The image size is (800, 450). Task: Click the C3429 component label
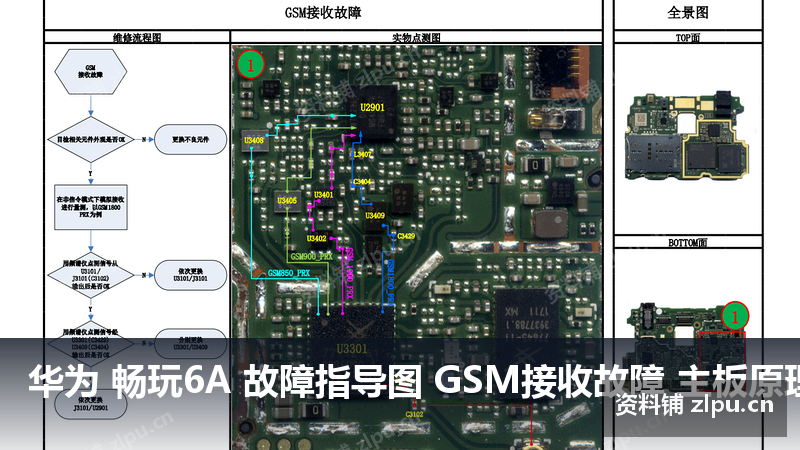(x=406, y=236)
